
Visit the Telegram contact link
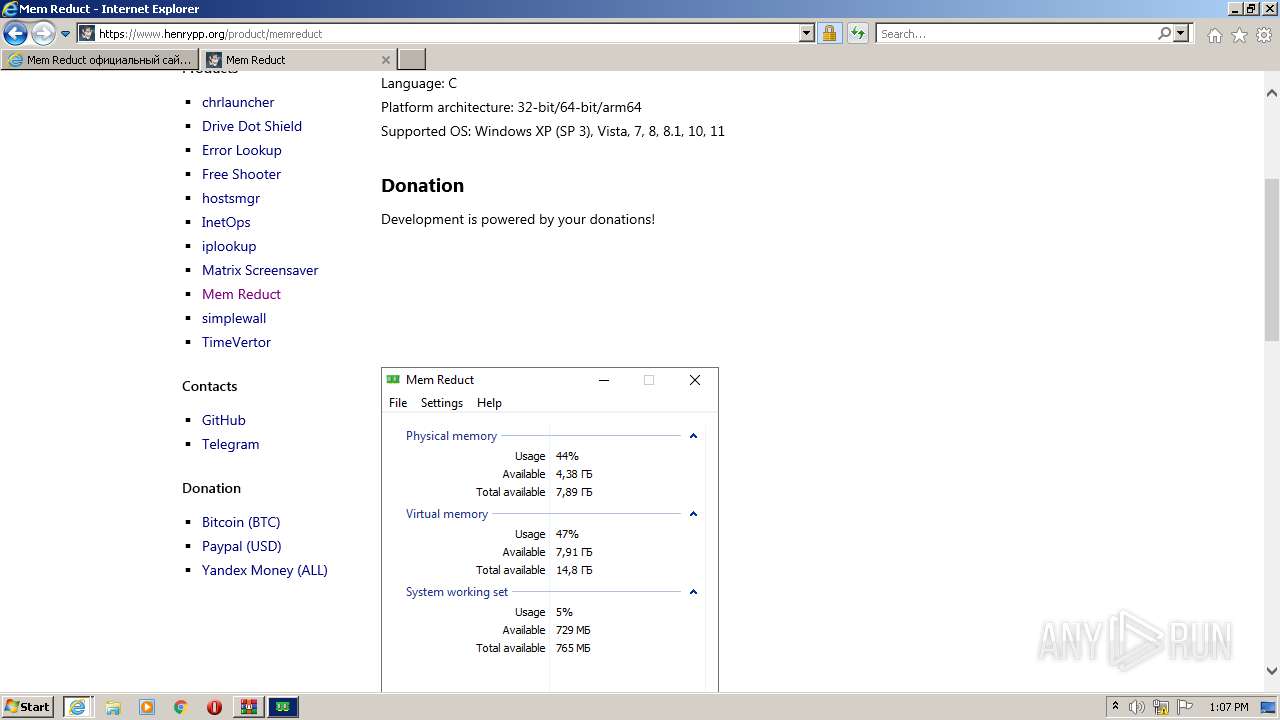point(230,444)
